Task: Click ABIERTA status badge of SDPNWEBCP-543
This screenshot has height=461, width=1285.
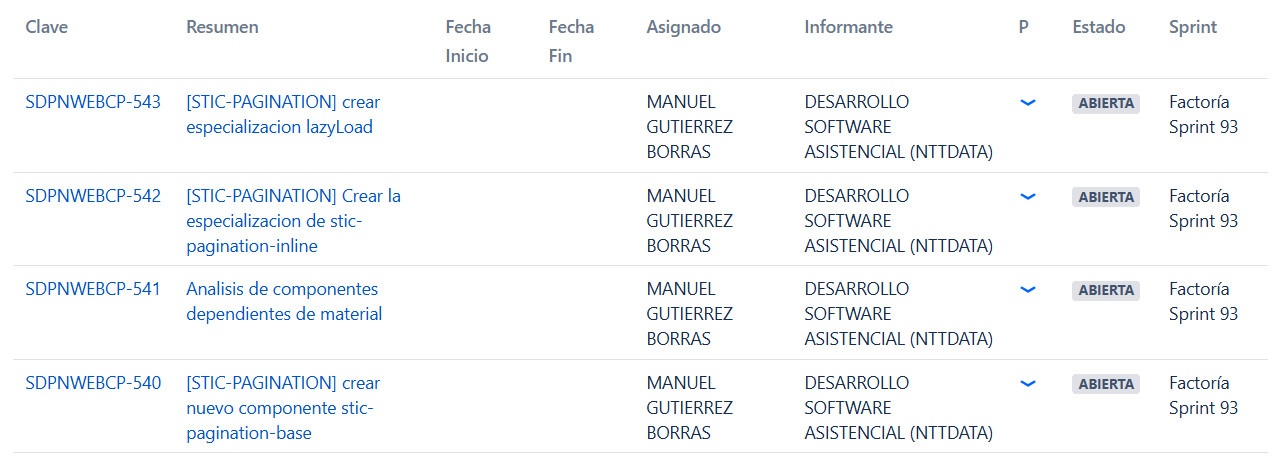Action: (x=1106, y=104)
